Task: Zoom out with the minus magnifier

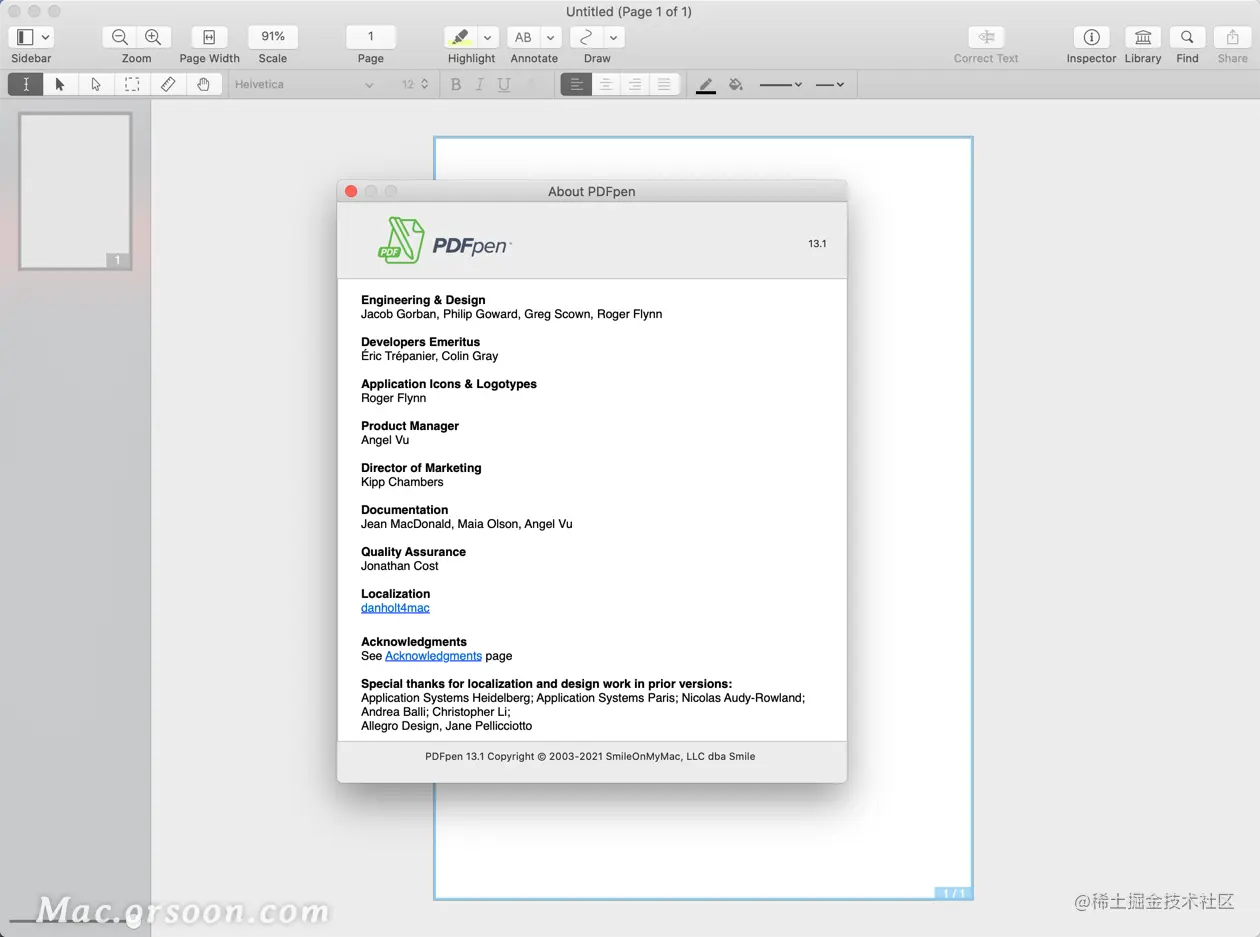Action: (x=120, y=37)
